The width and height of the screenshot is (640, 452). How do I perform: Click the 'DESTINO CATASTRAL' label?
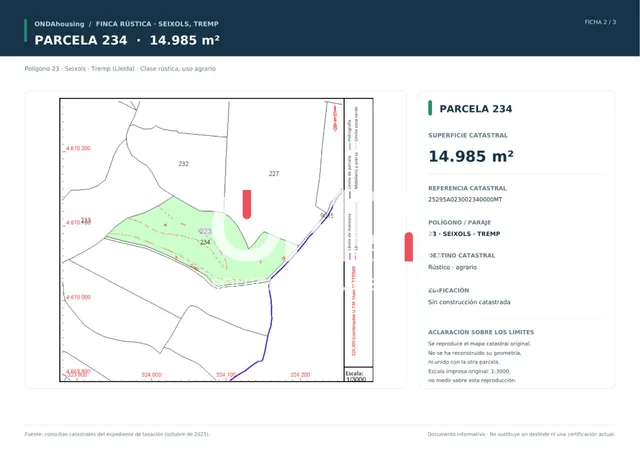(462, 256)
